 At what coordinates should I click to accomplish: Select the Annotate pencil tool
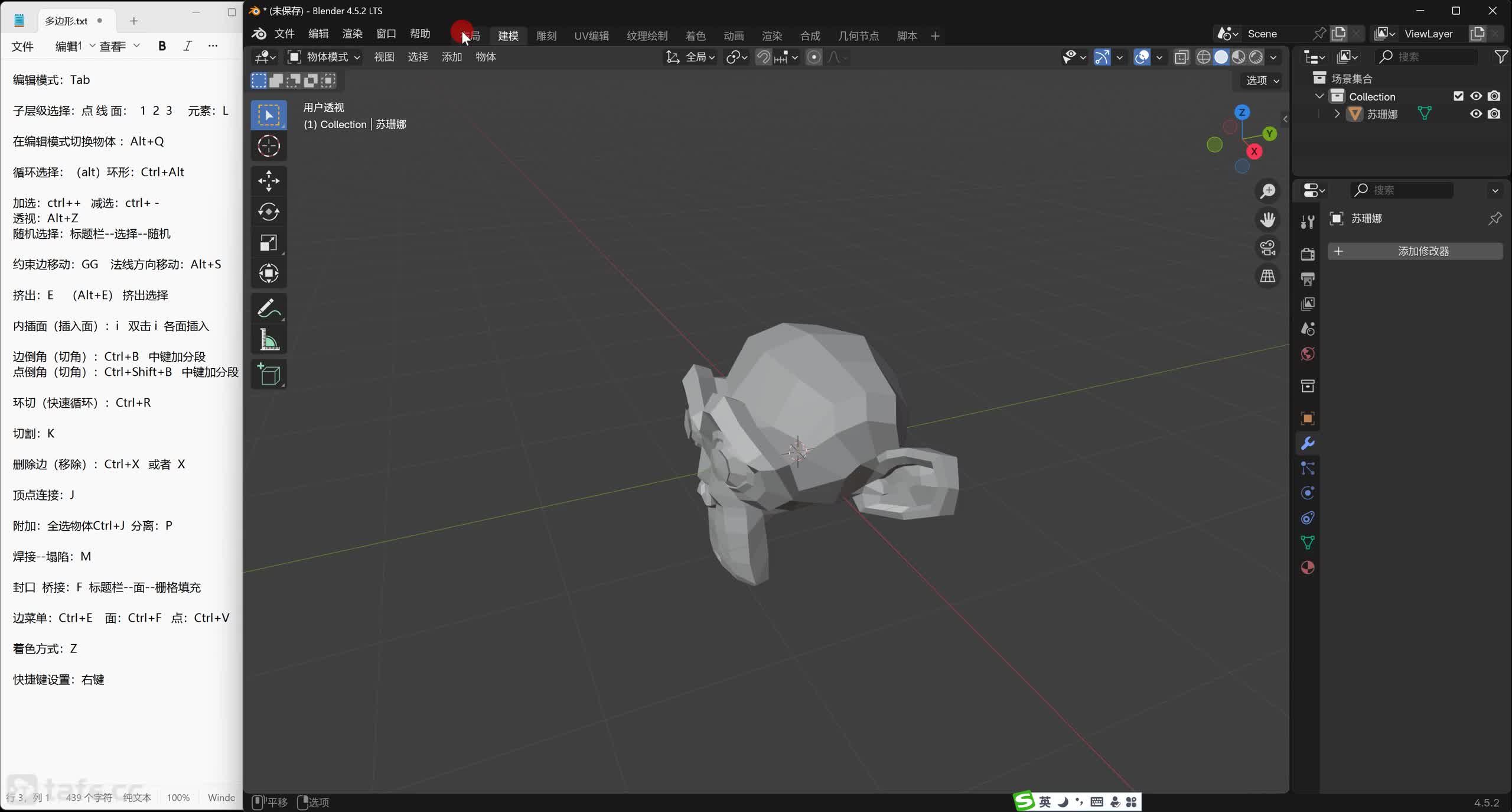coord(269,308)
